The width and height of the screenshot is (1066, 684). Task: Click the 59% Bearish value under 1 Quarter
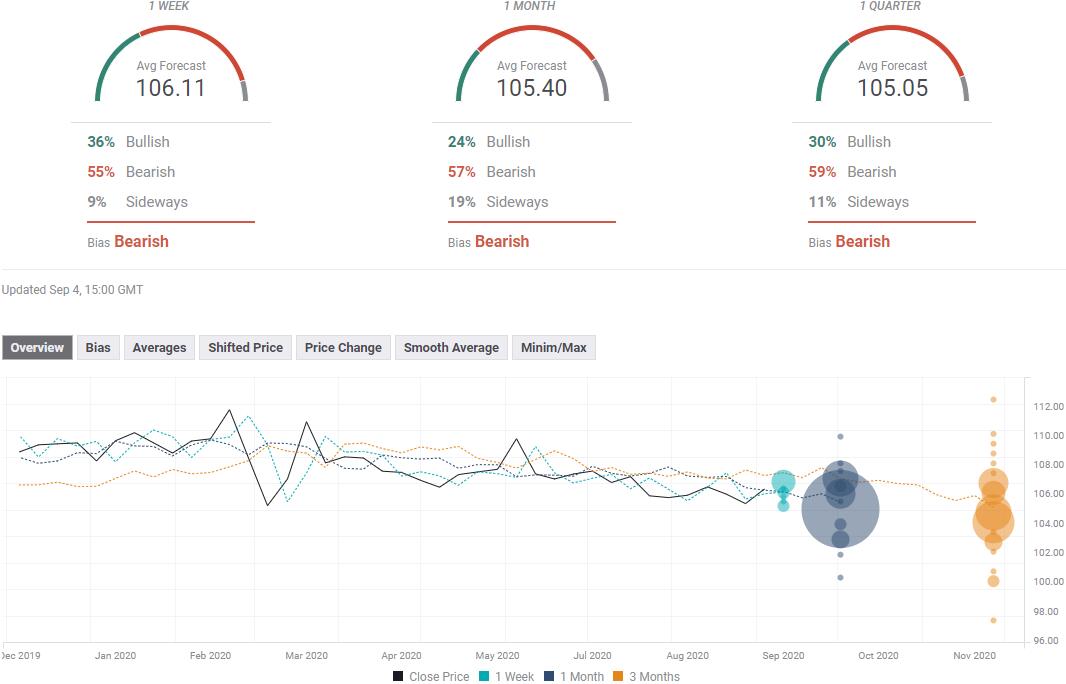point(822,172)
